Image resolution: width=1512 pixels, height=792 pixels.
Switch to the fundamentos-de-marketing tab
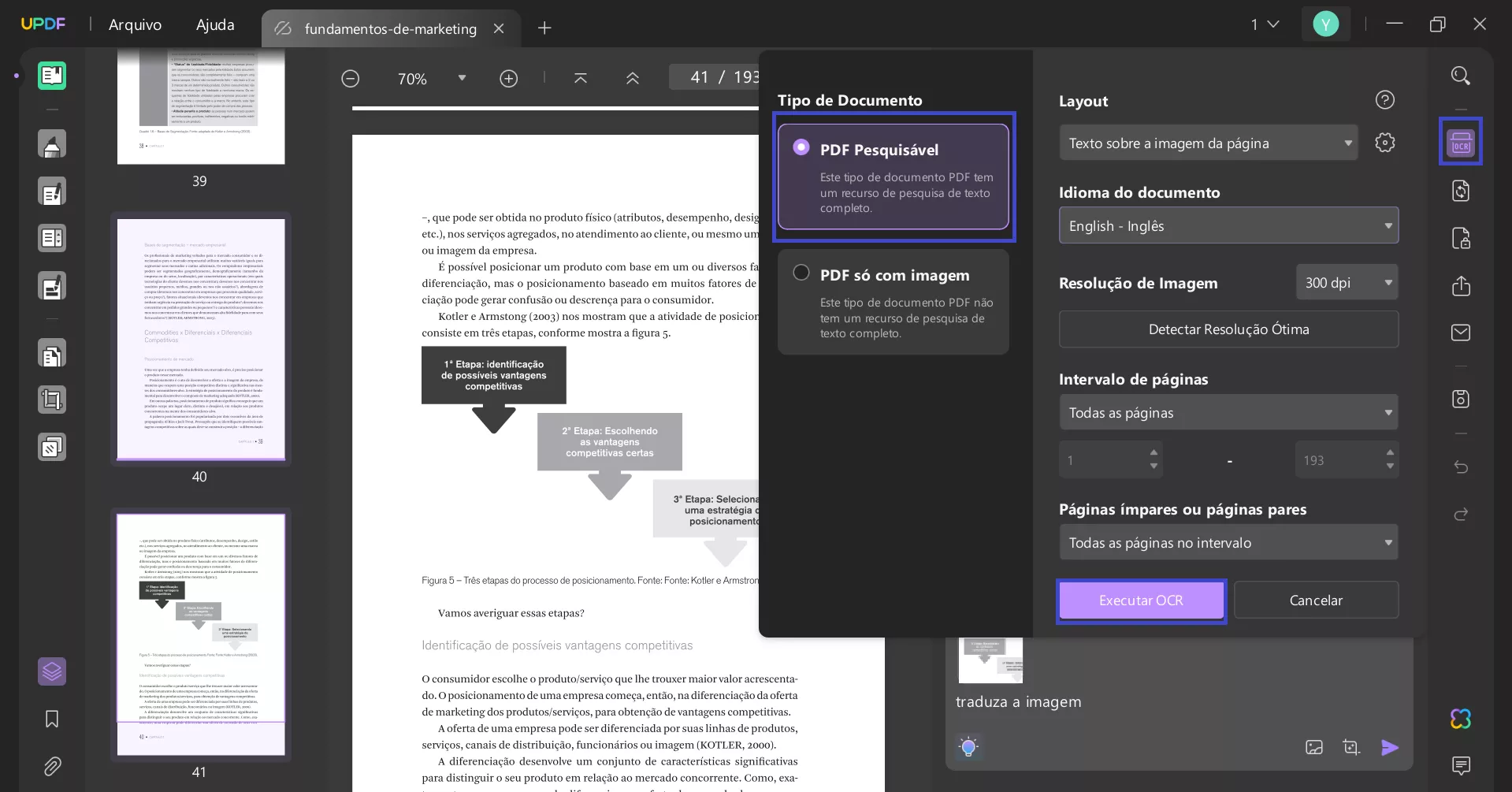tap(389, 28)
